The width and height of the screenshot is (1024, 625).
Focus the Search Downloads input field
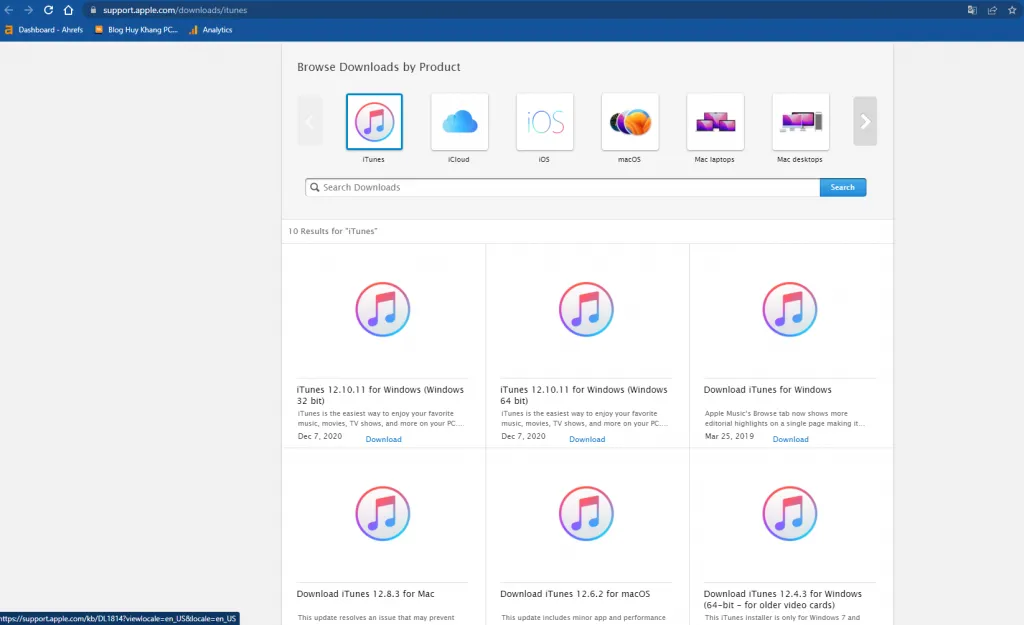tap(562, 187)
